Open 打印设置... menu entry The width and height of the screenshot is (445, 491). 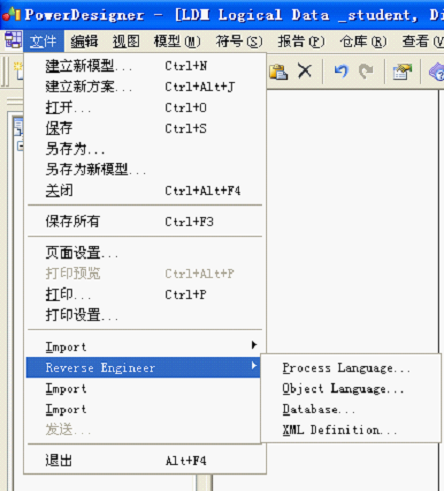pos(145,315)
